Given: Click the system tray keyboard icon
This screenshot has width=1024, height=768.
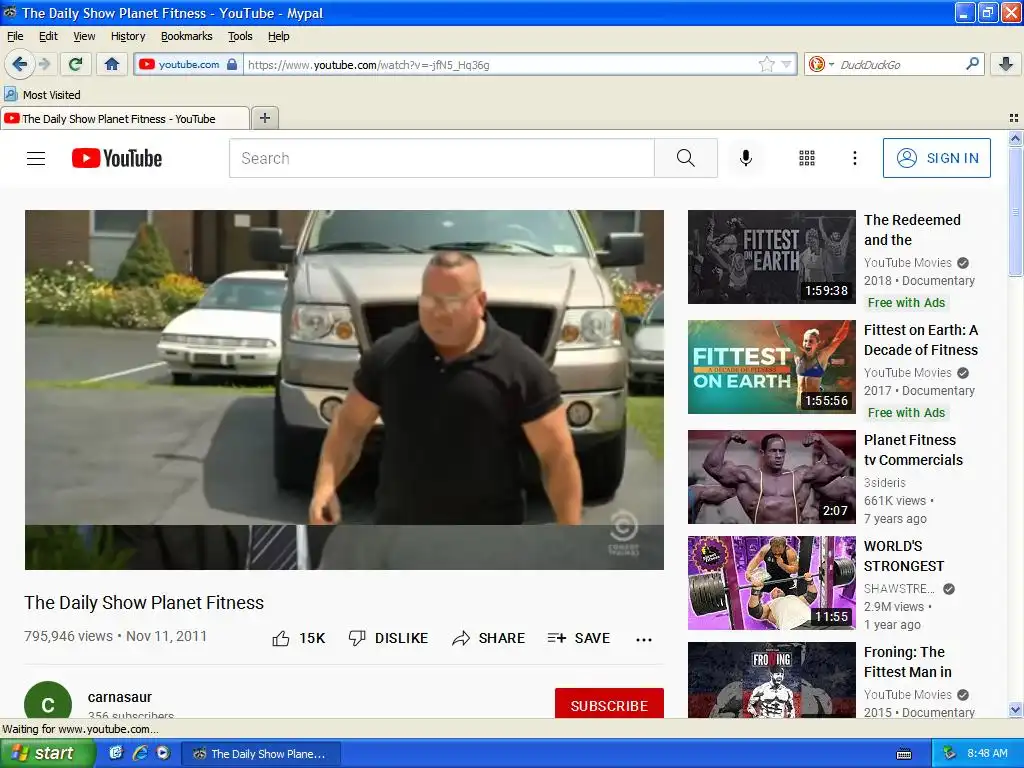Looking at the screenshot, I should 904,754.
